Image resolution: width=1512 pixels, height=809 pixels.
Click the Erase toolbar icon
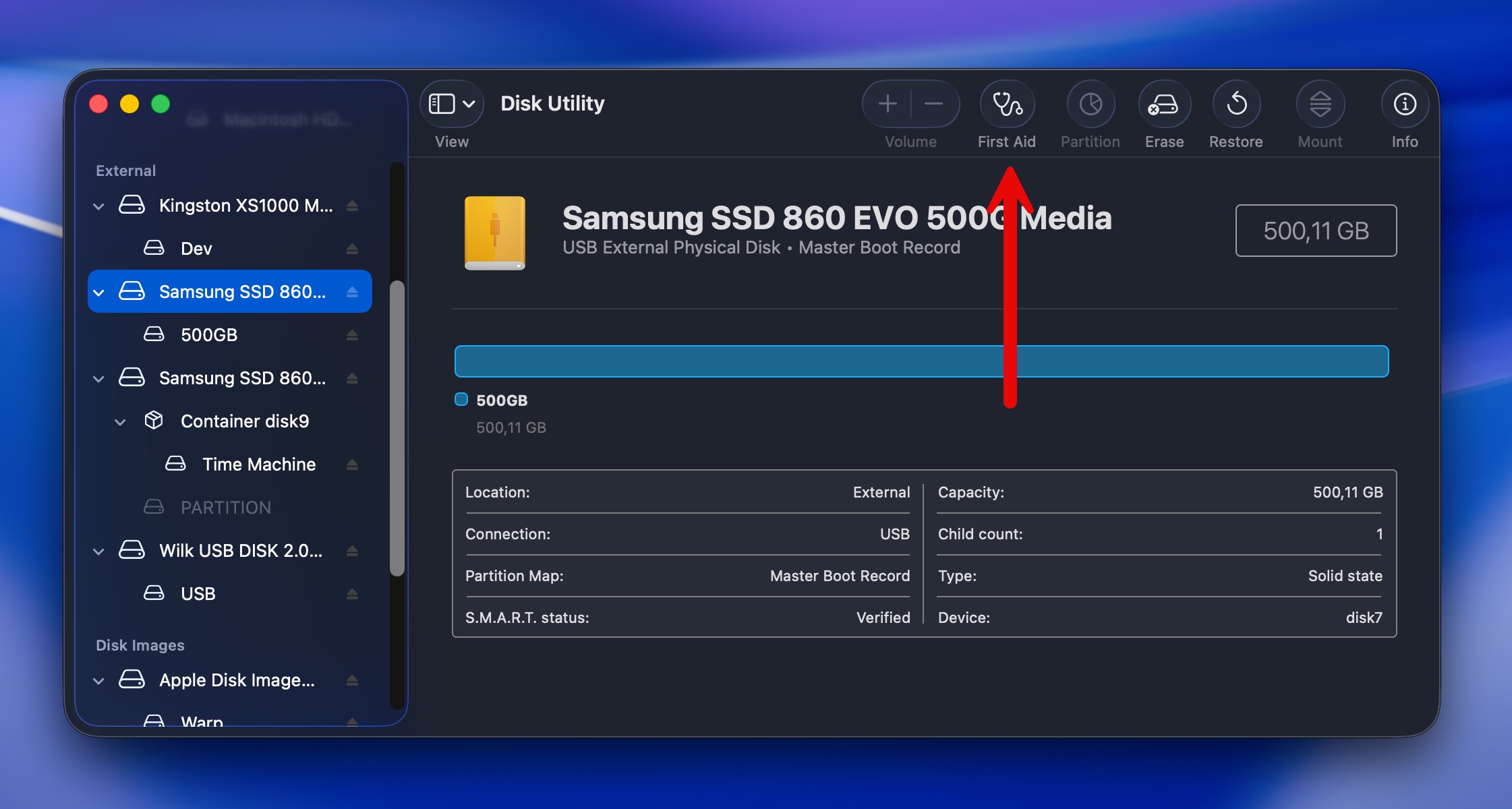point(1164,104)
